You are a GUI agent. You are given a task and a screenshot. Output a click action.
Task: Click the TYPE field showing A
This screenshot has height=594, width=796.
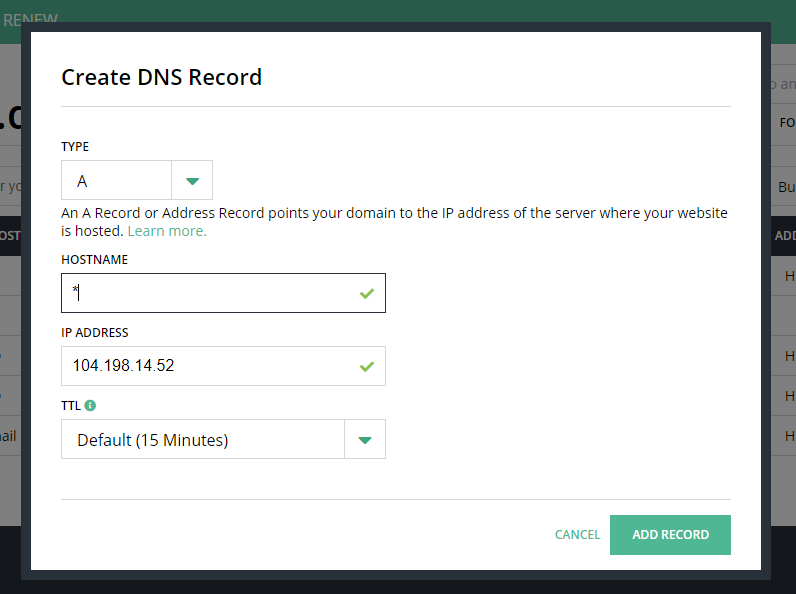click(x=117, y=181)
